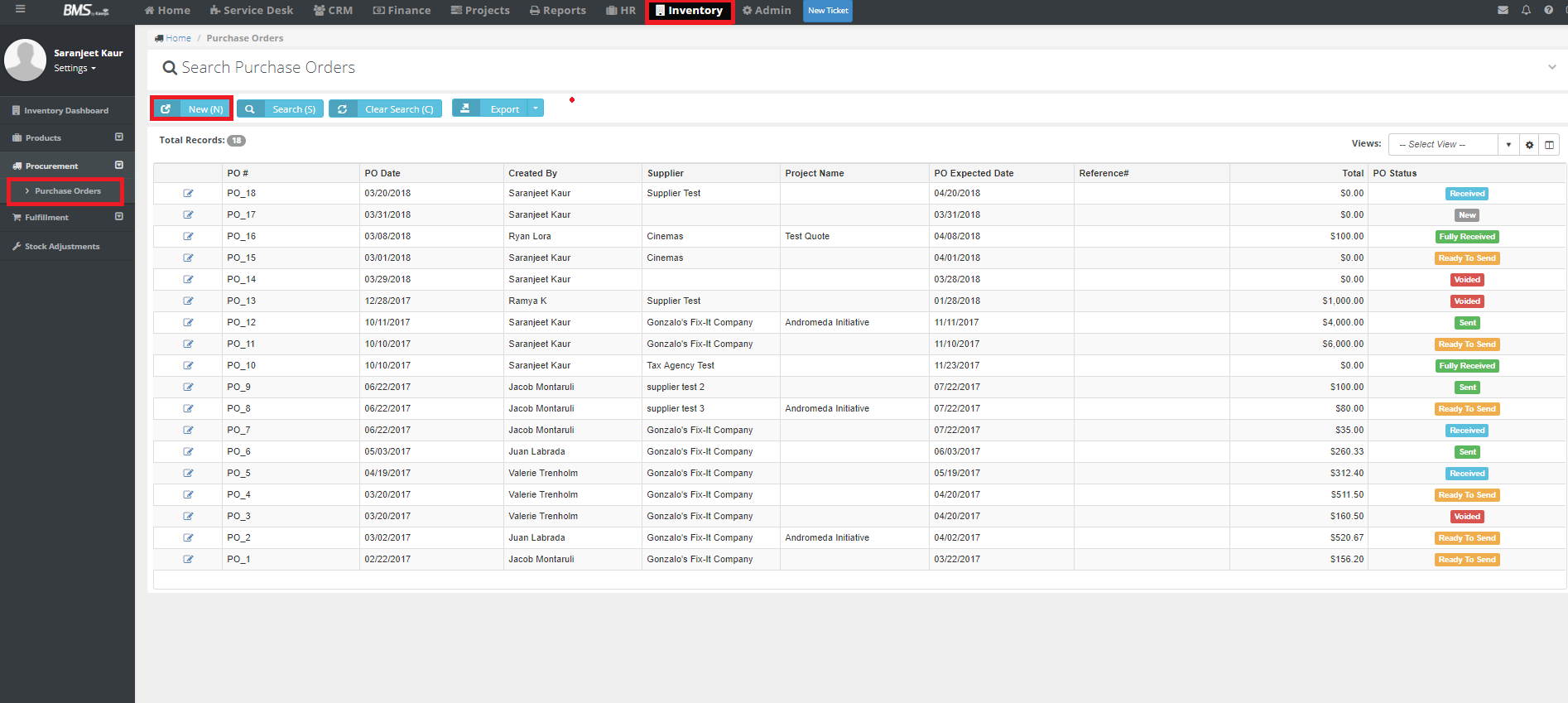Click the New Ticket button
Screen dimensions: 1568x703
(828, 11)
